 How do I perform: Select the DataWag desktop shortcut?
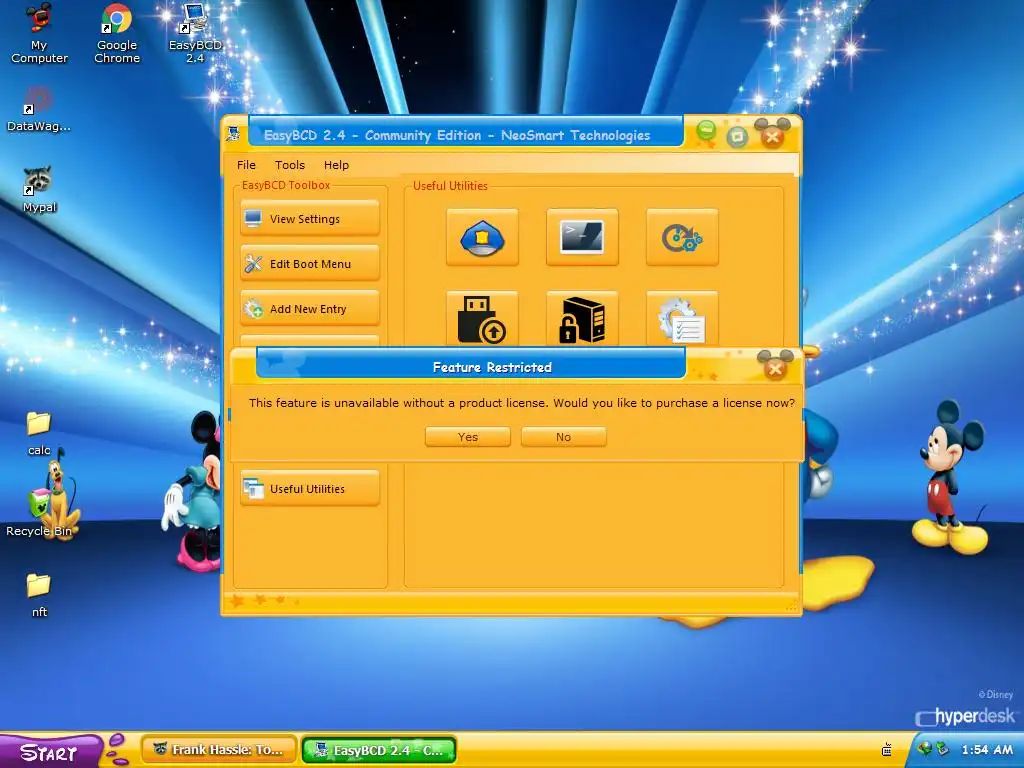[39, 110]
